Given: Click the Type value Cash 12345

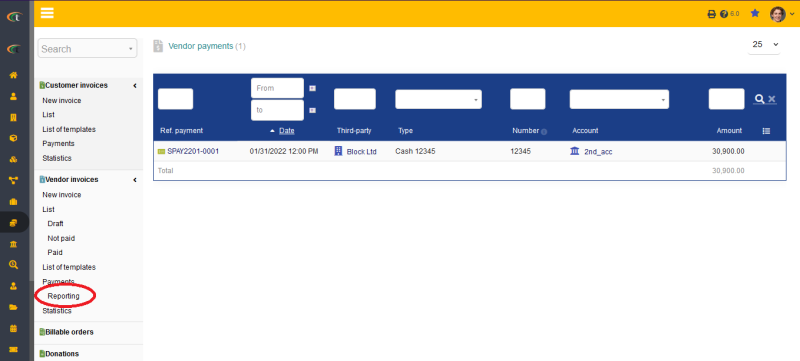Looking at the screenshot, I should [415, 151].
